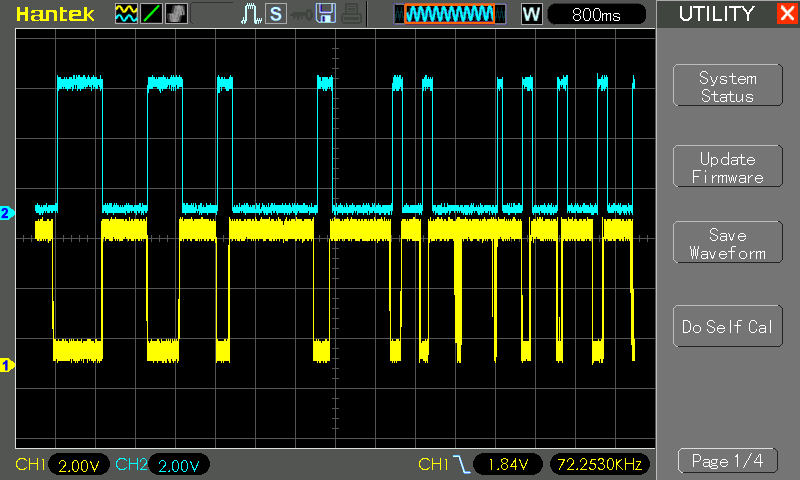
Task: Click the cyan CH2 label at the bottom
Action: pos(131,464)
